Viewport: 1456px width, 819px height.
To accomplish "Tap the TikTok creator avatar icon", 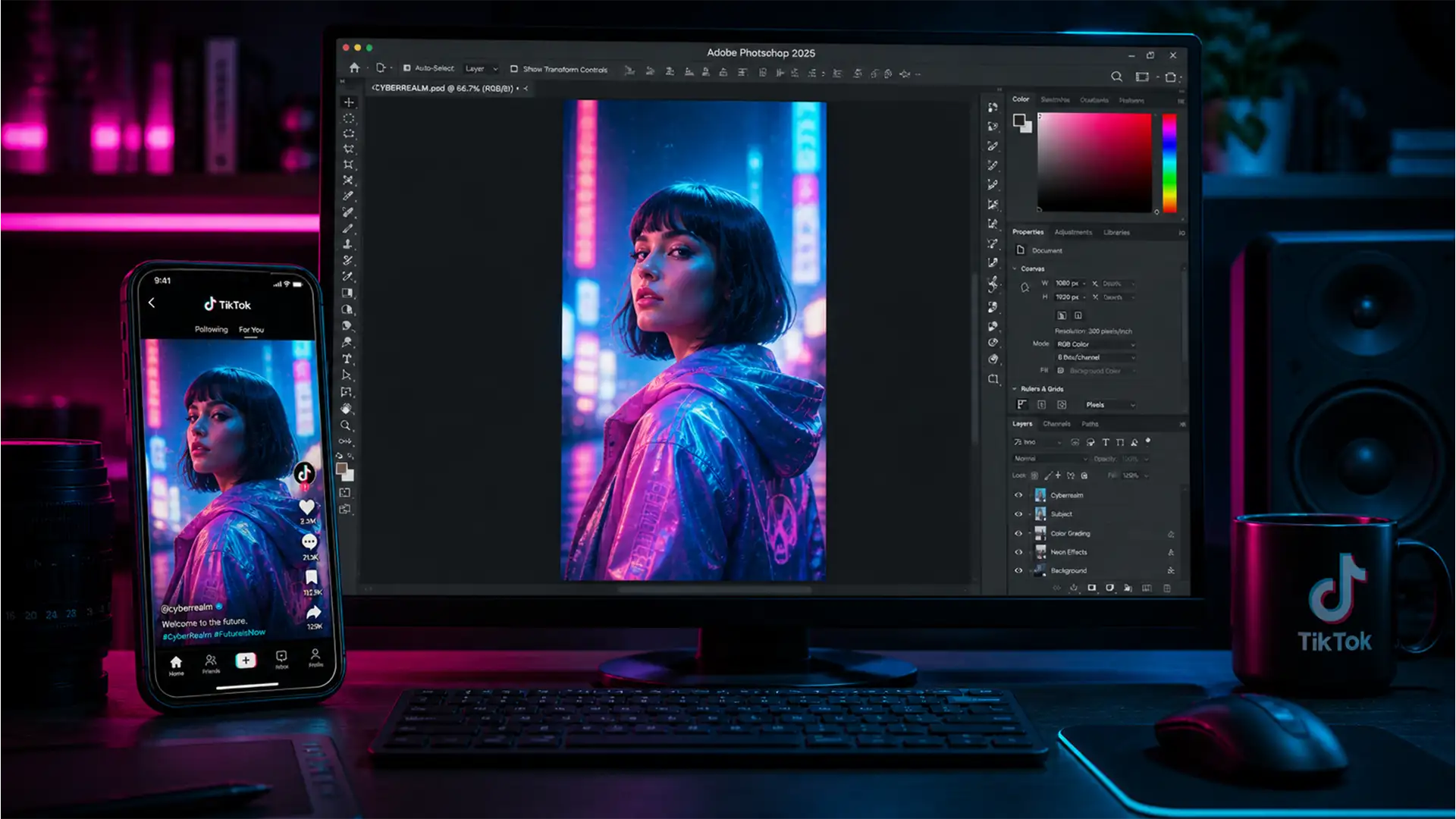I will (x=305, y=472).
